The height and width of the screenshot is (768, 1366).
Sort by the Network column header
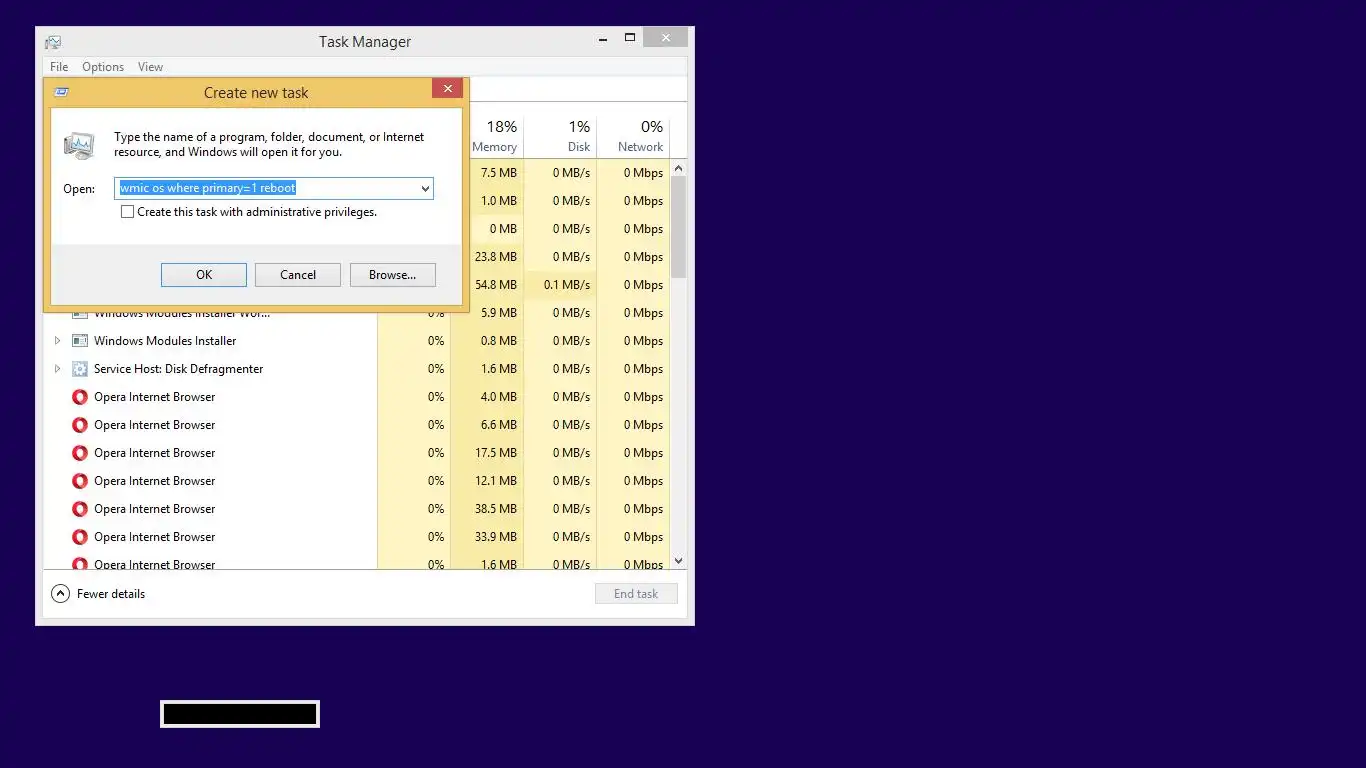coord(640,147)
